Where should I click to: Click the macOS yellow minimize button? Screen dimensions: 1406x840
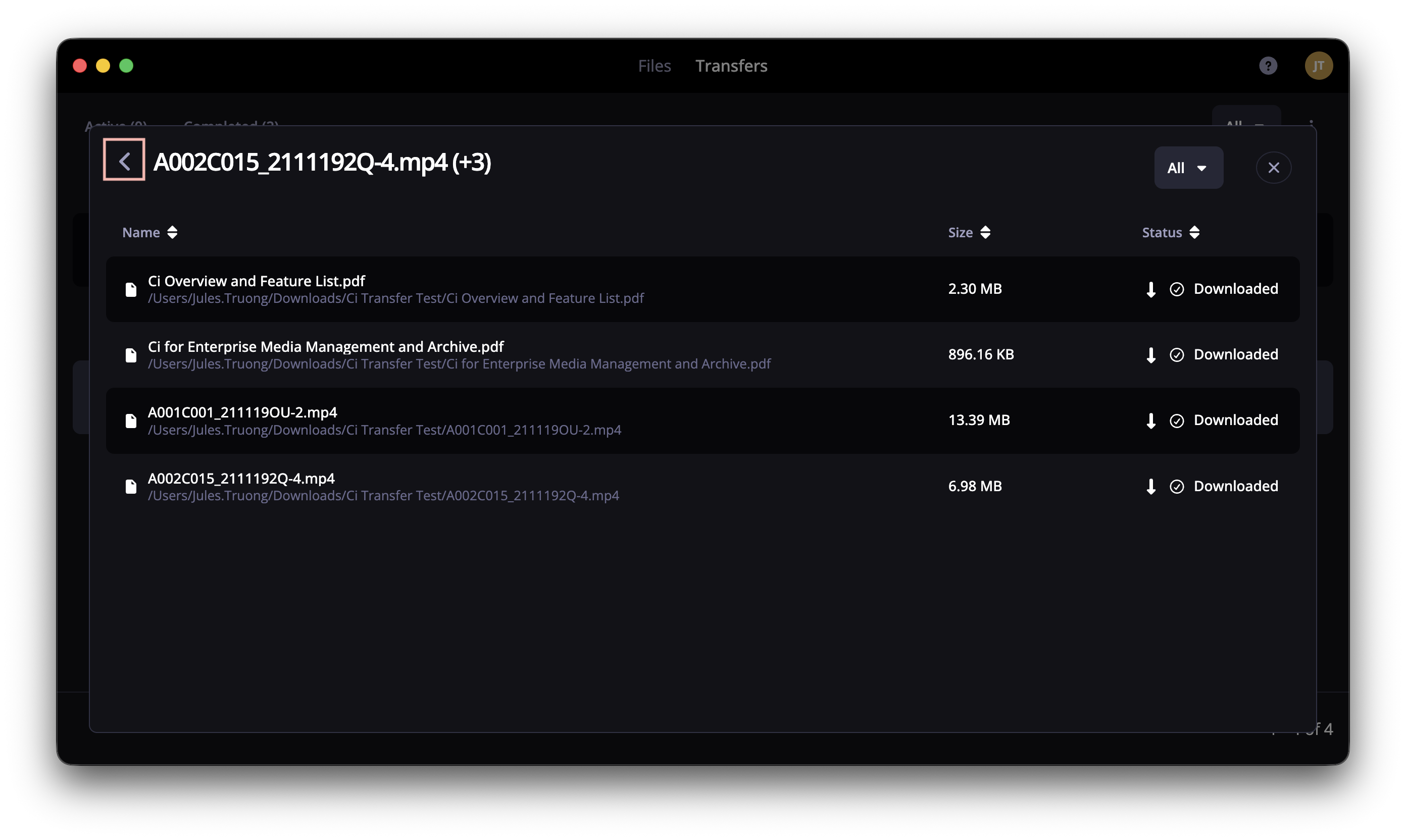point(103,66)
